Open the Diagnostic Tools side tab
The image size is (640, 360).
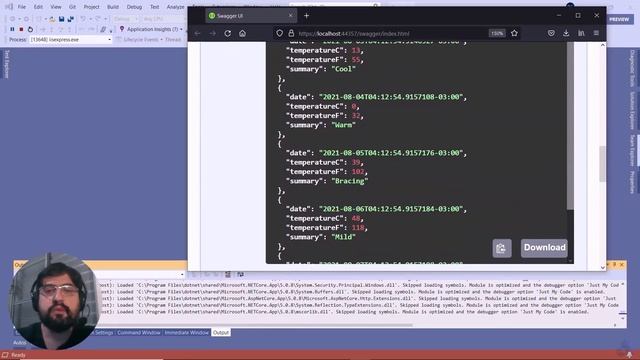tap(632, 68)
